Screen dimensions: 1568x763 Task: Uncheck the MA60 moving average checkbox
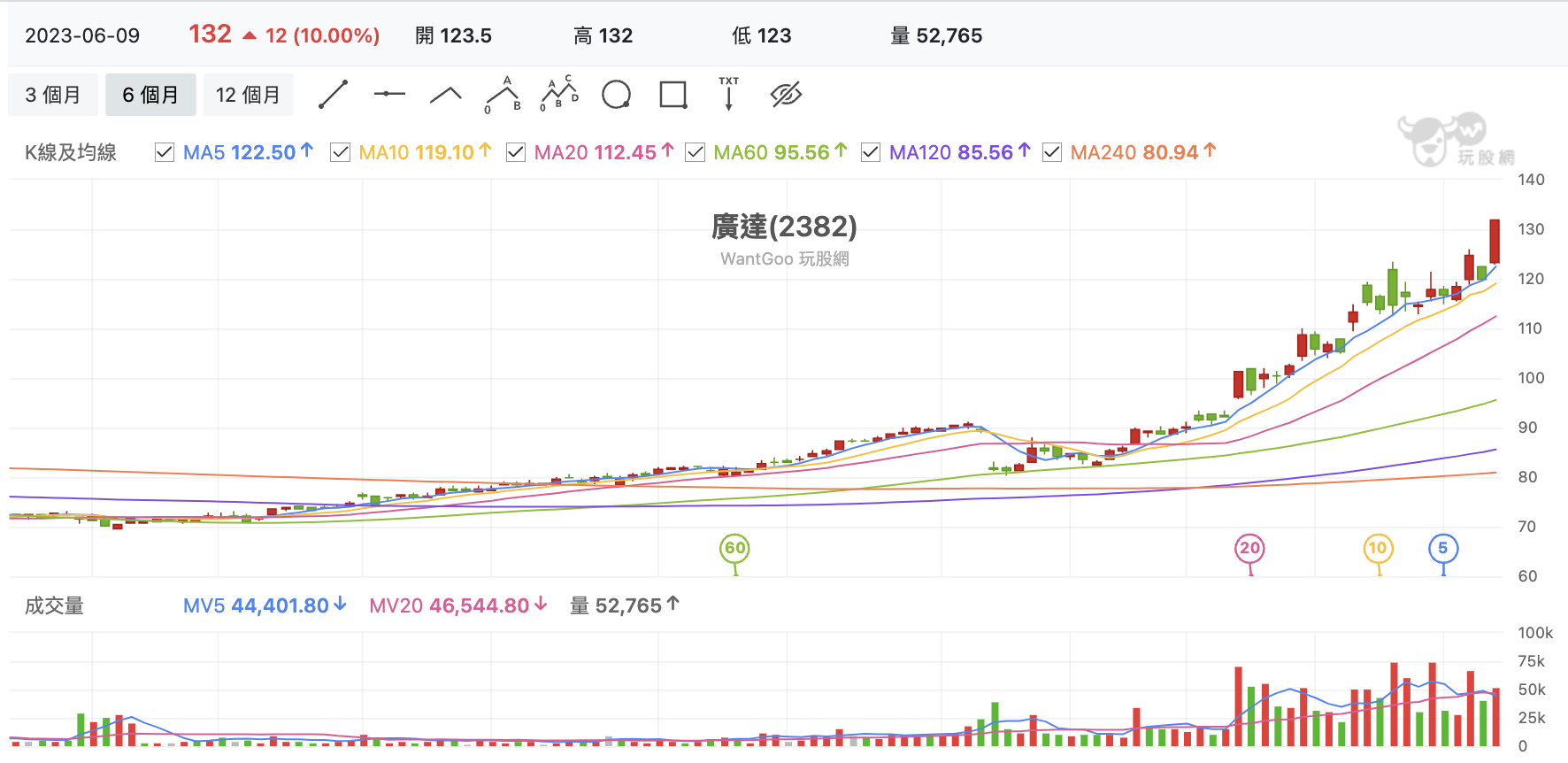click(x=696, y=152)
